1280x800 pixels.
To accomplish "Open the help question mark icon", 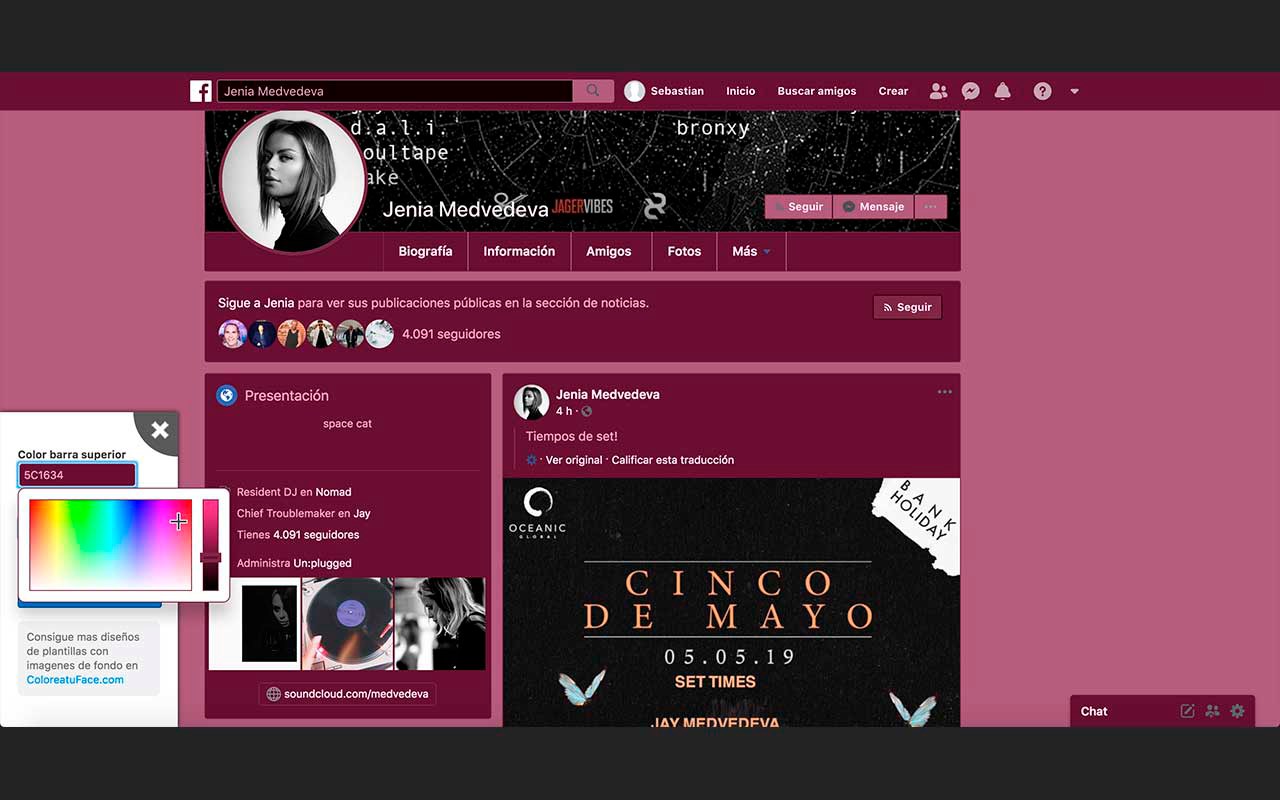I will click(x=1042, y=91).
